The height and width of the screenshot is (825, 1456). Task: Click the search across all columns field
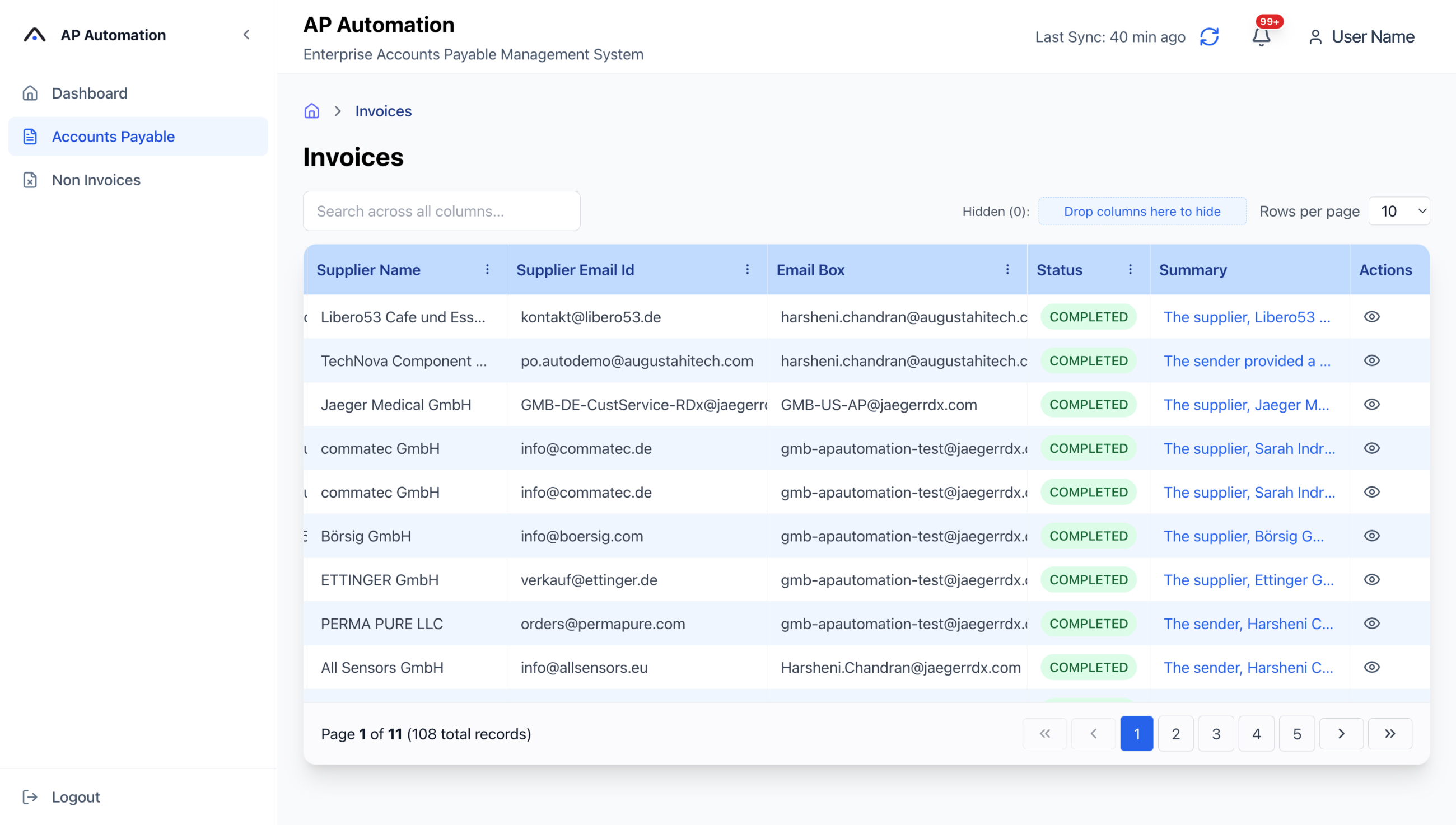441,211
